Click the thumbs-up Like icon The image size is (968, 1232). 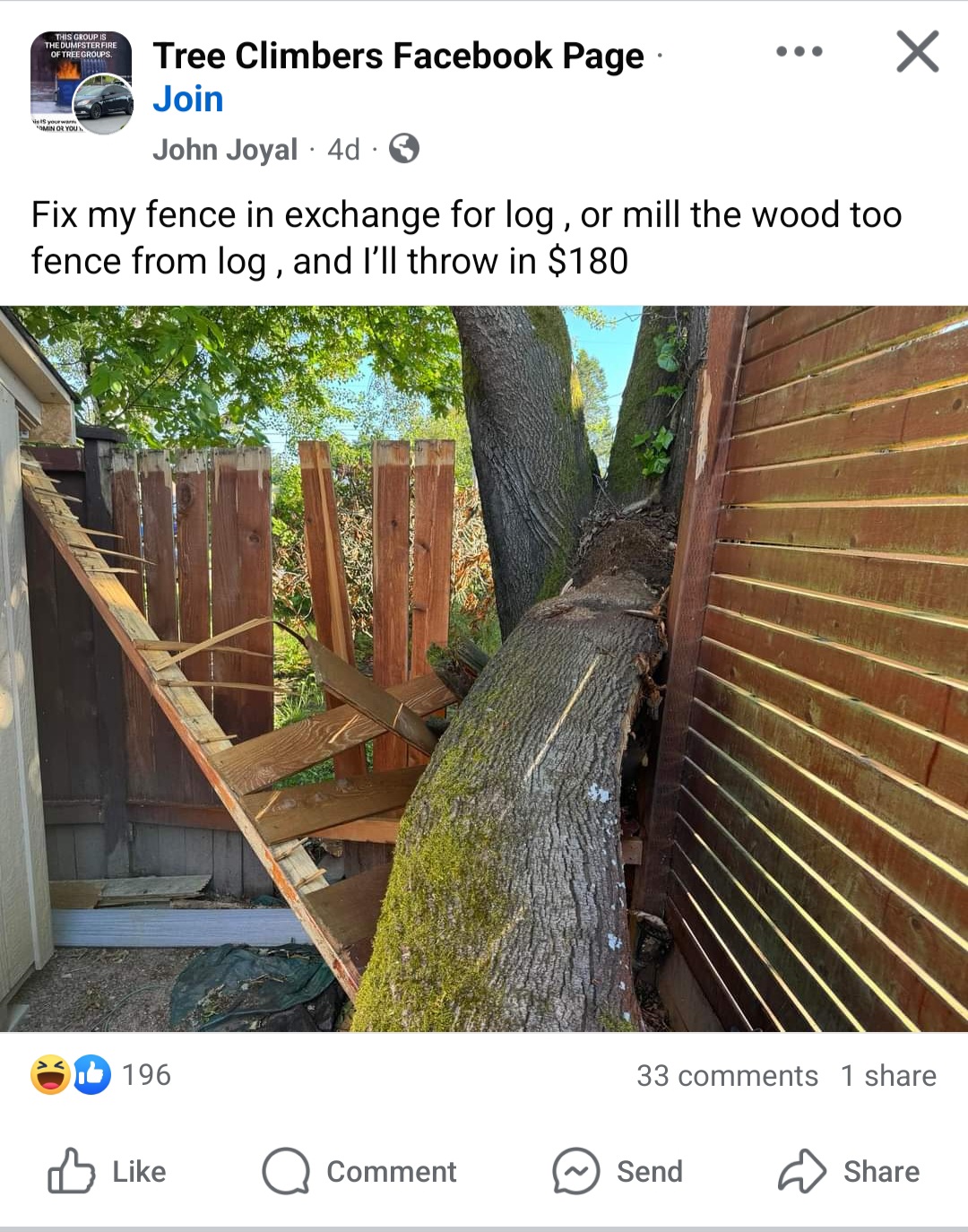(x=71, y=1171)
